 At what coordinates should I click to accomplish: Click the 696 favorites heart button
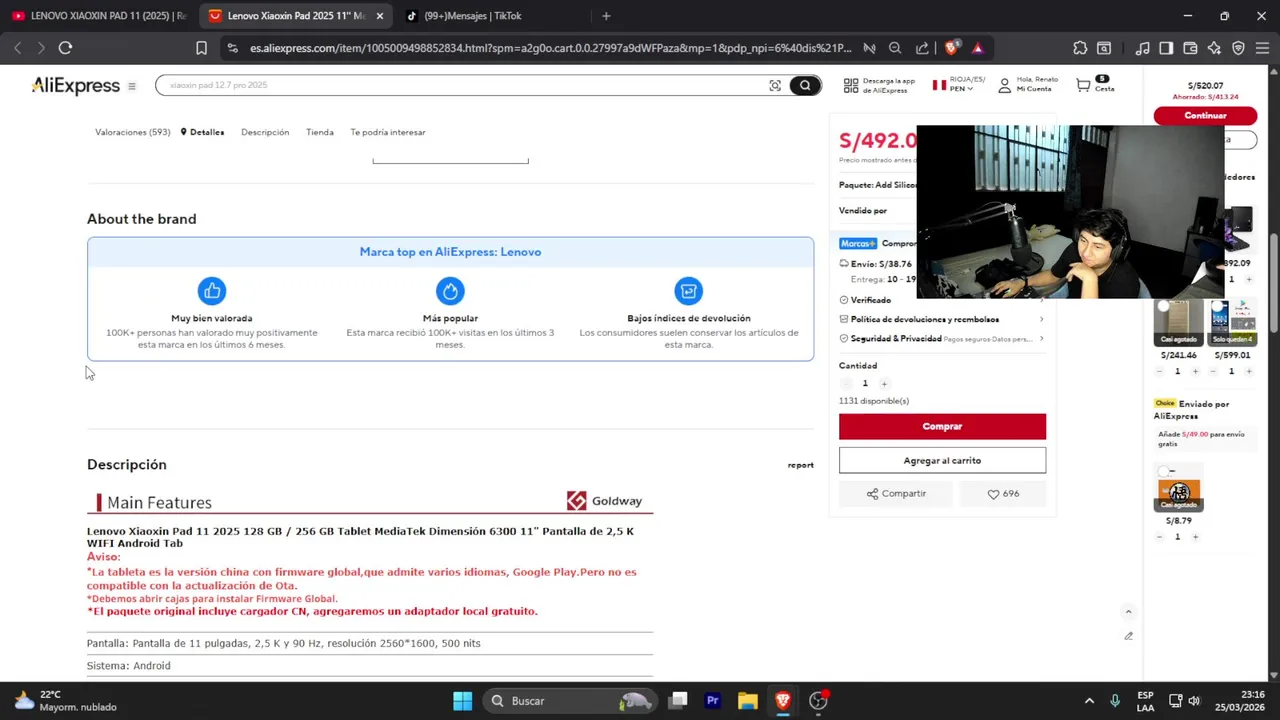coord(1003,494)
